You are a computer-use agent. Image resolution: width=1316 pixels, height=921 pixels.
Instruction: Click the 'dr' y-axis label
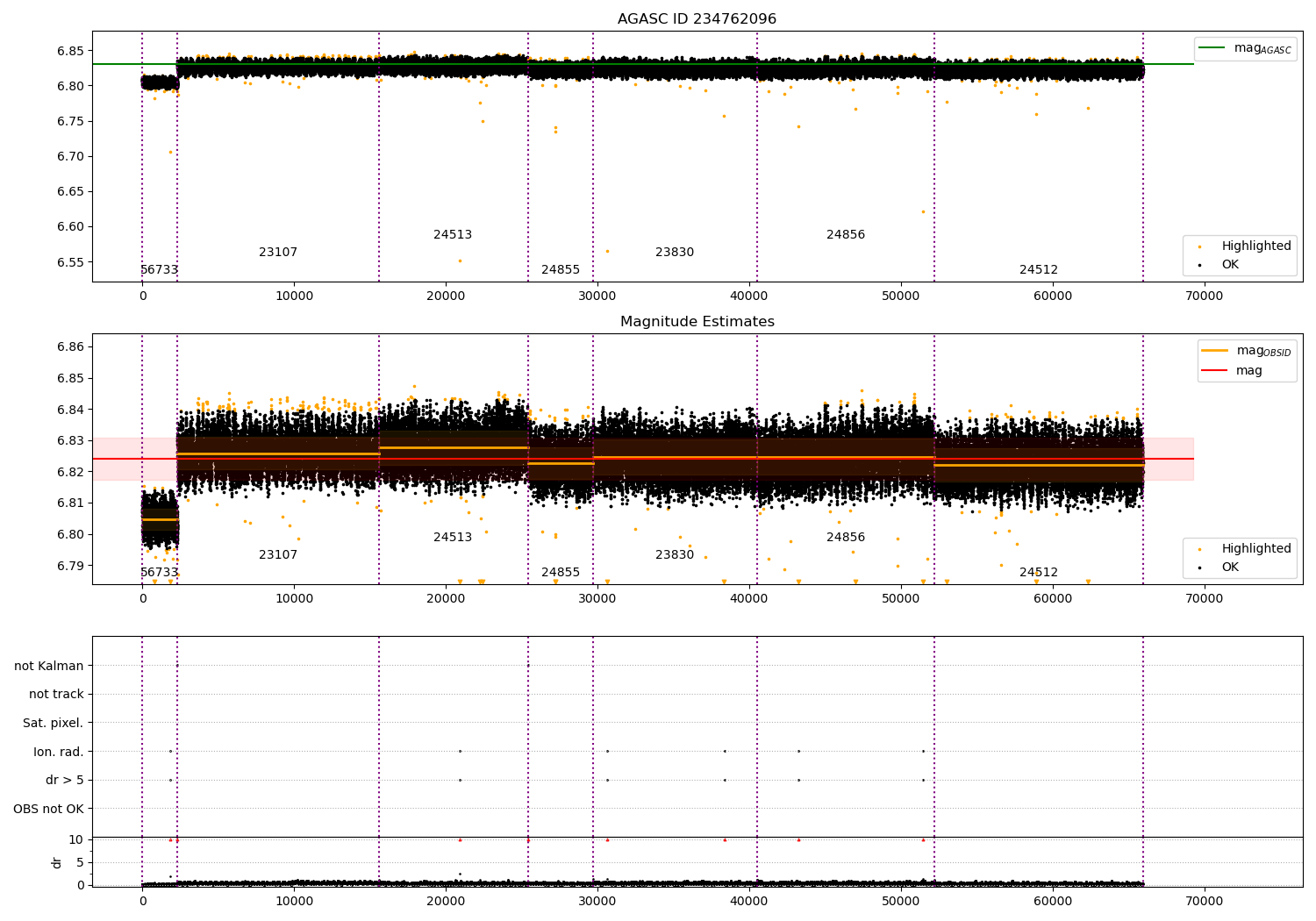click(x=57, y=862)
